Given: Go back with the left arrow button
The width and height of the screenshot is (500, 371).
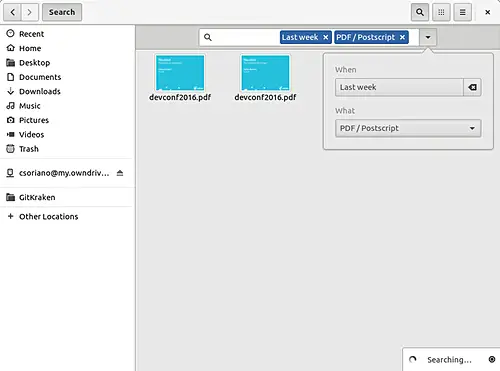Looking at the screenshot, I should (13, 12).
